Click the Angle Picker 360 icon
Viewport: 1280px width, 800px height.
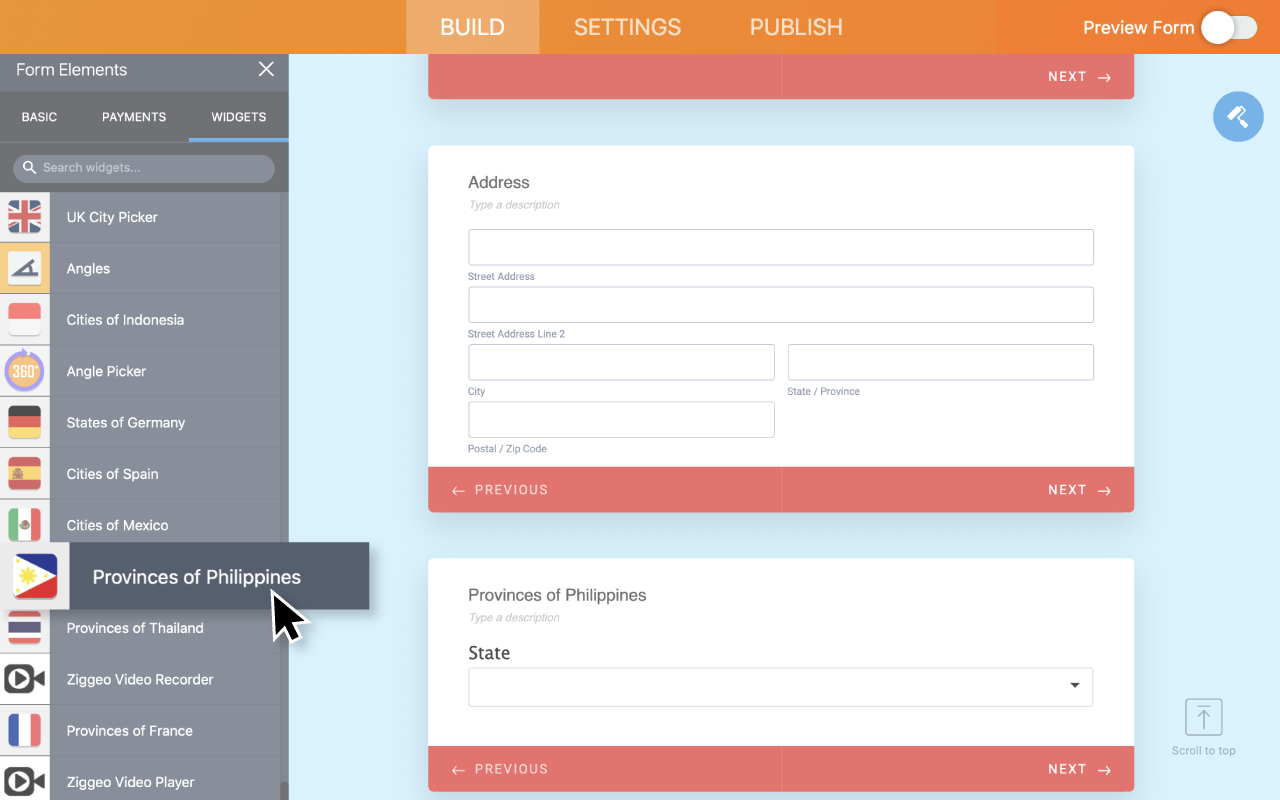click(x=25, y=371)
